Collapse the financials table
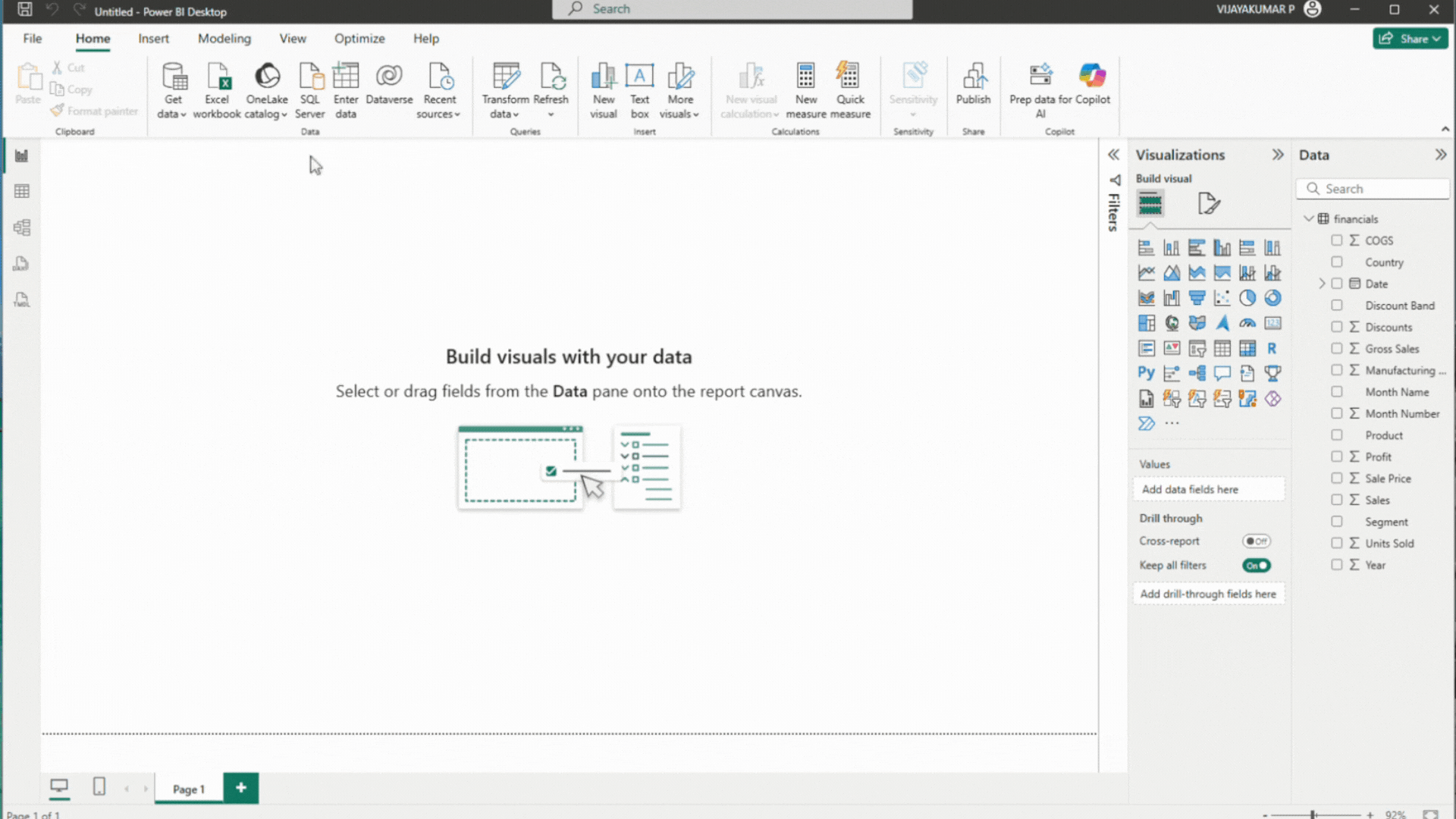This screenshot has height=819, width=1456. tap(1308, 218)
